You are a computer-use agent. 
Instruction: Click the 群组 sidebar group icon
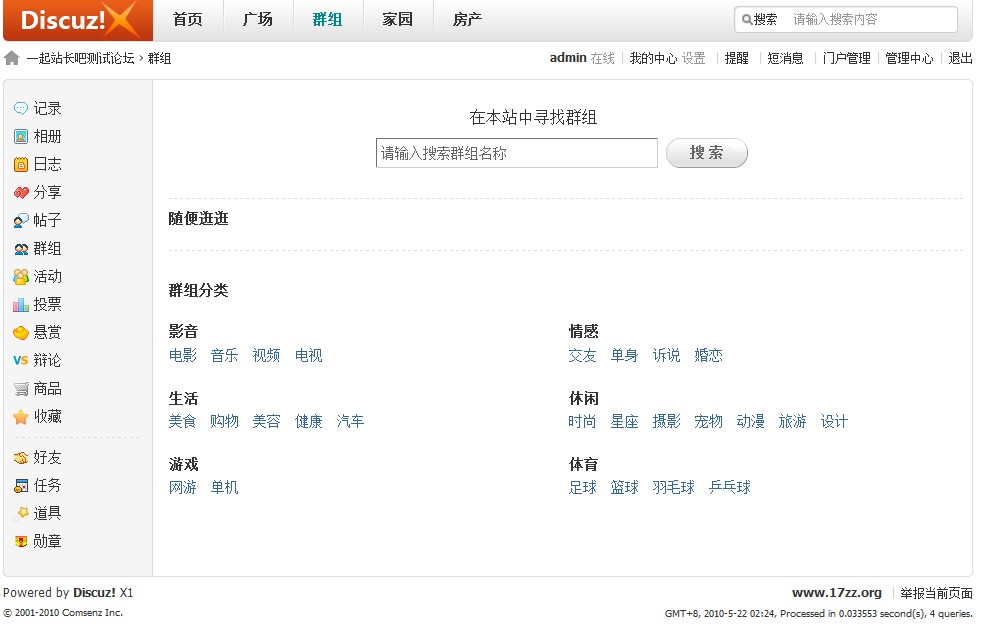pyautogui.click(x=21, y=249)
